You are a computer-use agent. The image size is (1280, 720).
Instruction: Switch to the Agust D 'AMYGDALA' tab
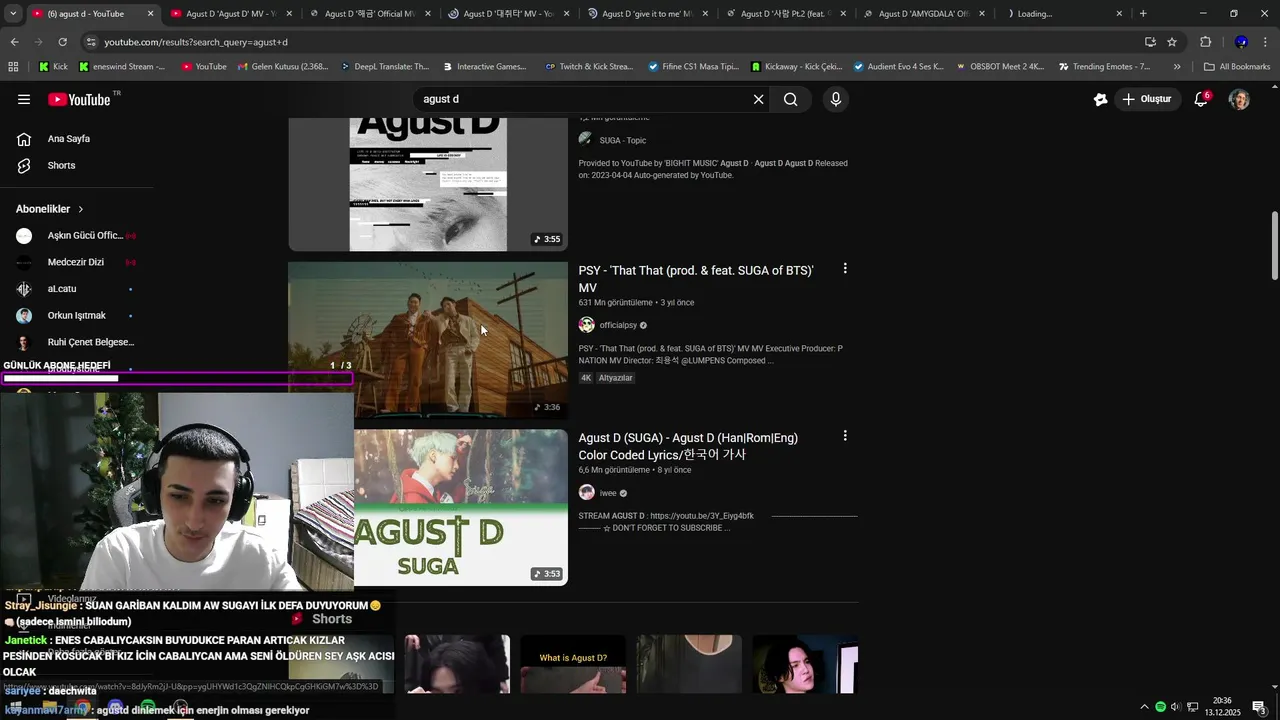pyautogui.click(x=926, y=14)
